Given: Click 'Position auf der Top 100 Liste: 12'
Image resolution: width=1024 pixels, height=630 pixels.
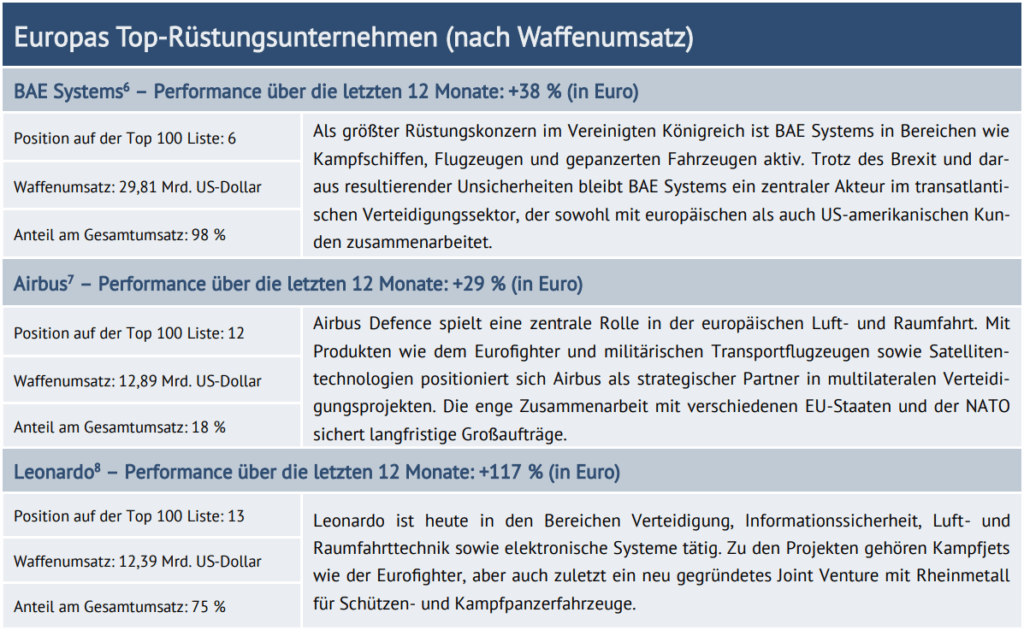Looking at the screenshot, I should [129, 333].
